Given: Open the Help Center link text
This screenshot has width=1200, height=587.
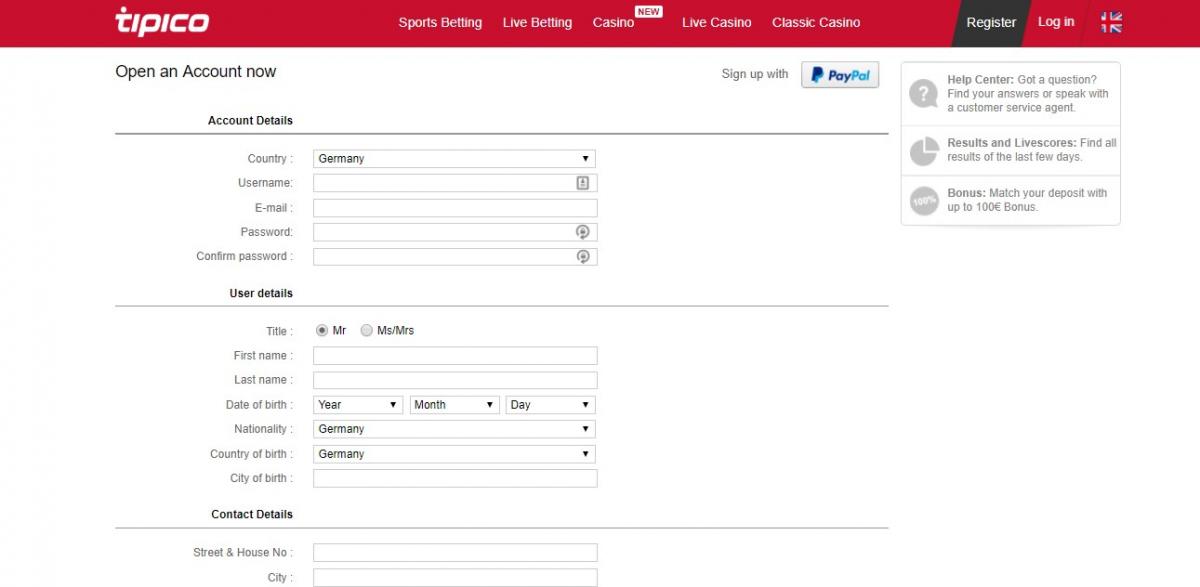Looking at the screenshot, I should [1028, 94].
